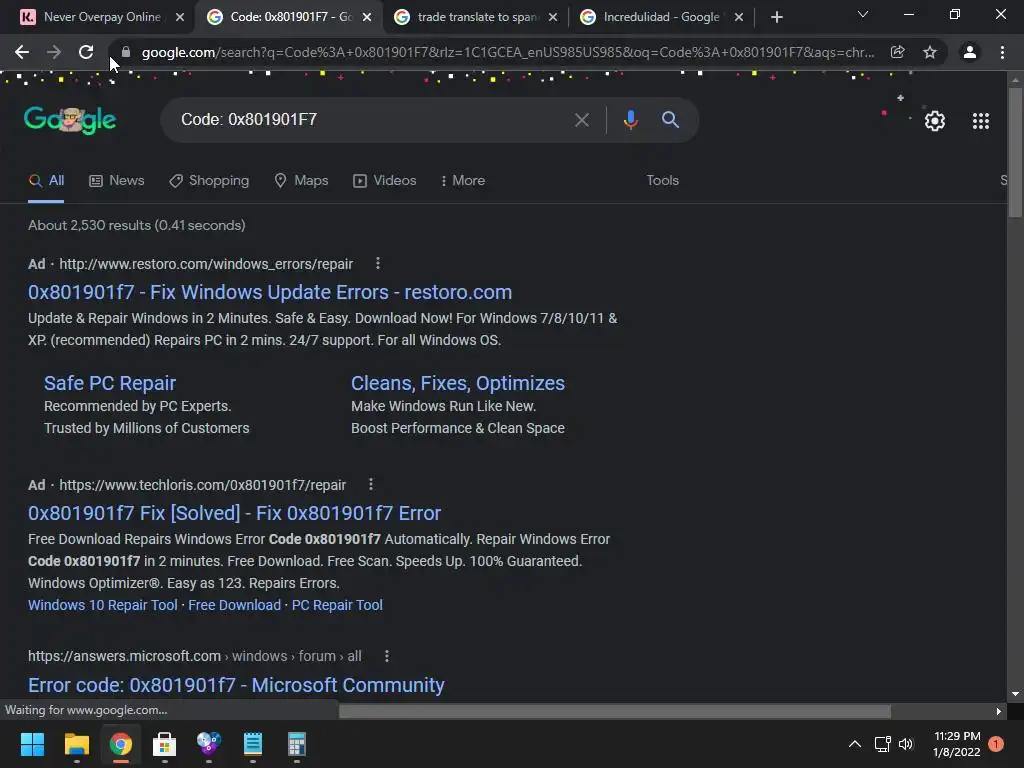Open the Windows Start menu
Image resolution: width=1024 pixels, height=768 pixels.
(32, 744)
